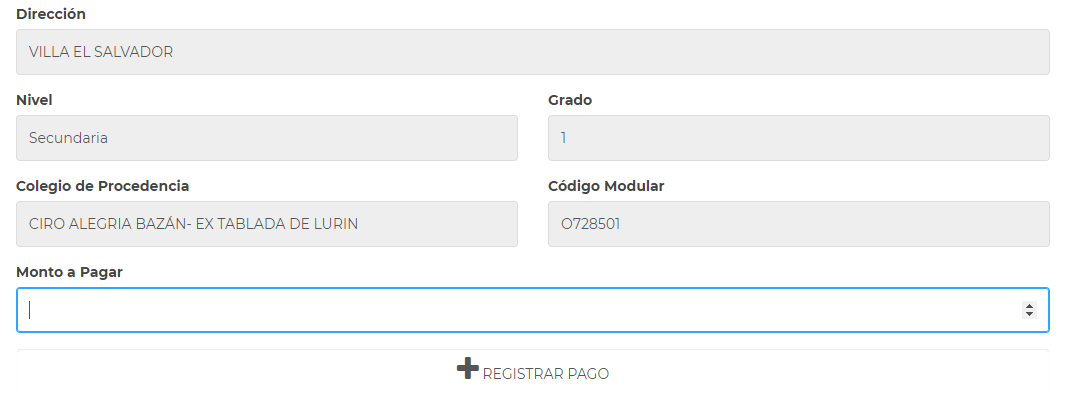Click the Código Modular label
The height and width of the screenshot is (414, 1079).
click(x=606, y=186)
